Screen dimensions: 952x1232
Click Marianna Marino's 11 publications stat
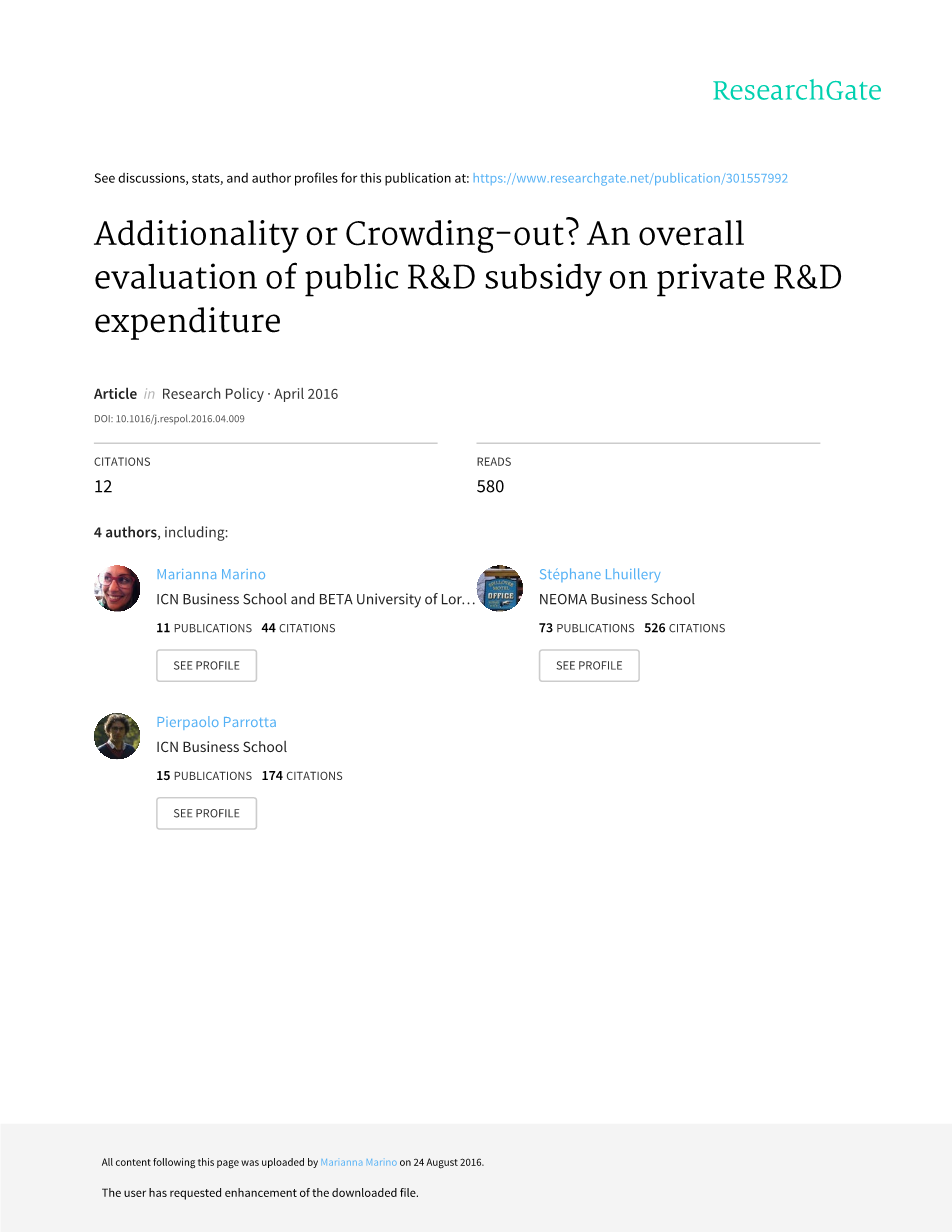tap(204, 628)
